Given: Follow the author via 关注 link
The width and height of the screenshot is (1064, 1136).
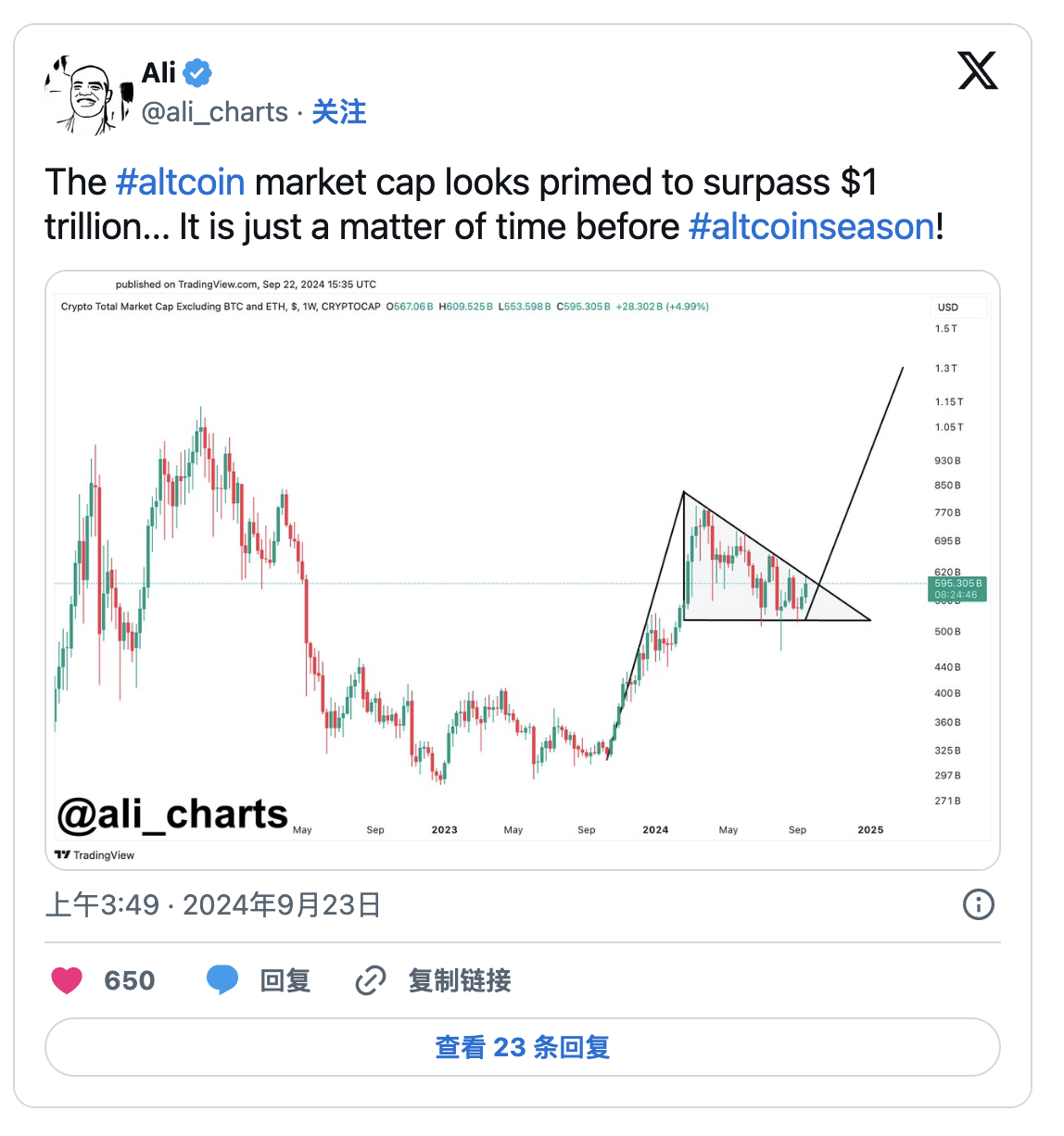Looking at the screenshot, I should pos(338,112).
